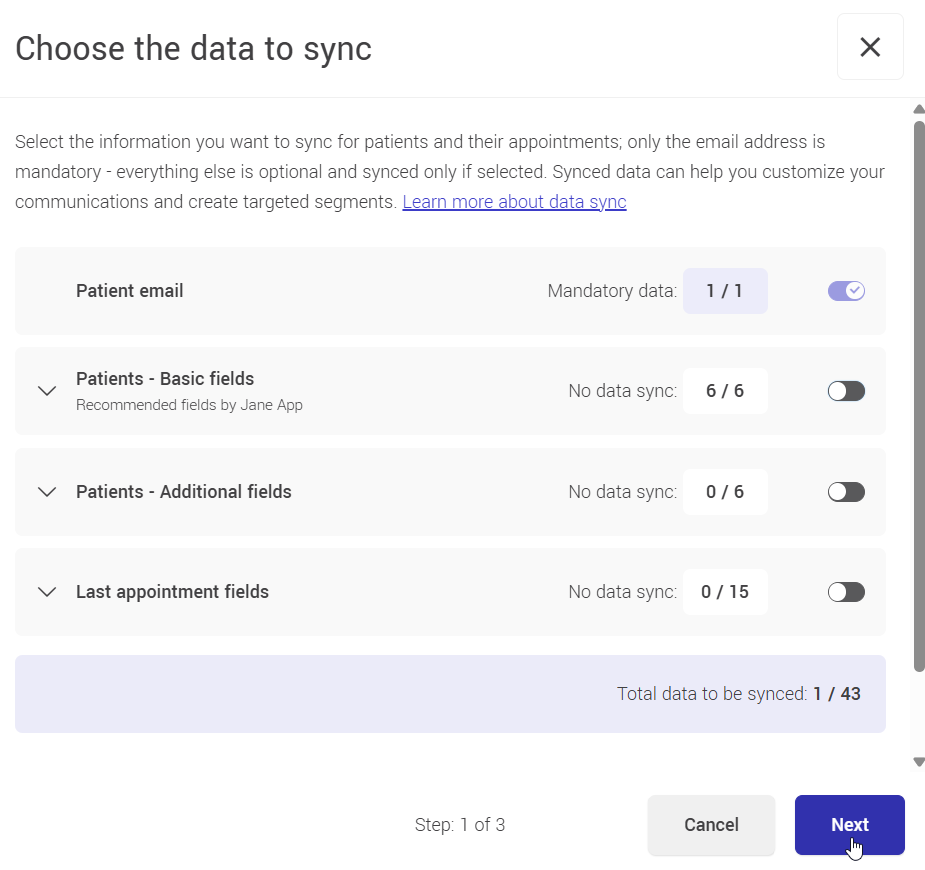Screen dimensions: 925x870
Task: Enable the Last appointment fields sync toggle
Action: tap(845, 592)
